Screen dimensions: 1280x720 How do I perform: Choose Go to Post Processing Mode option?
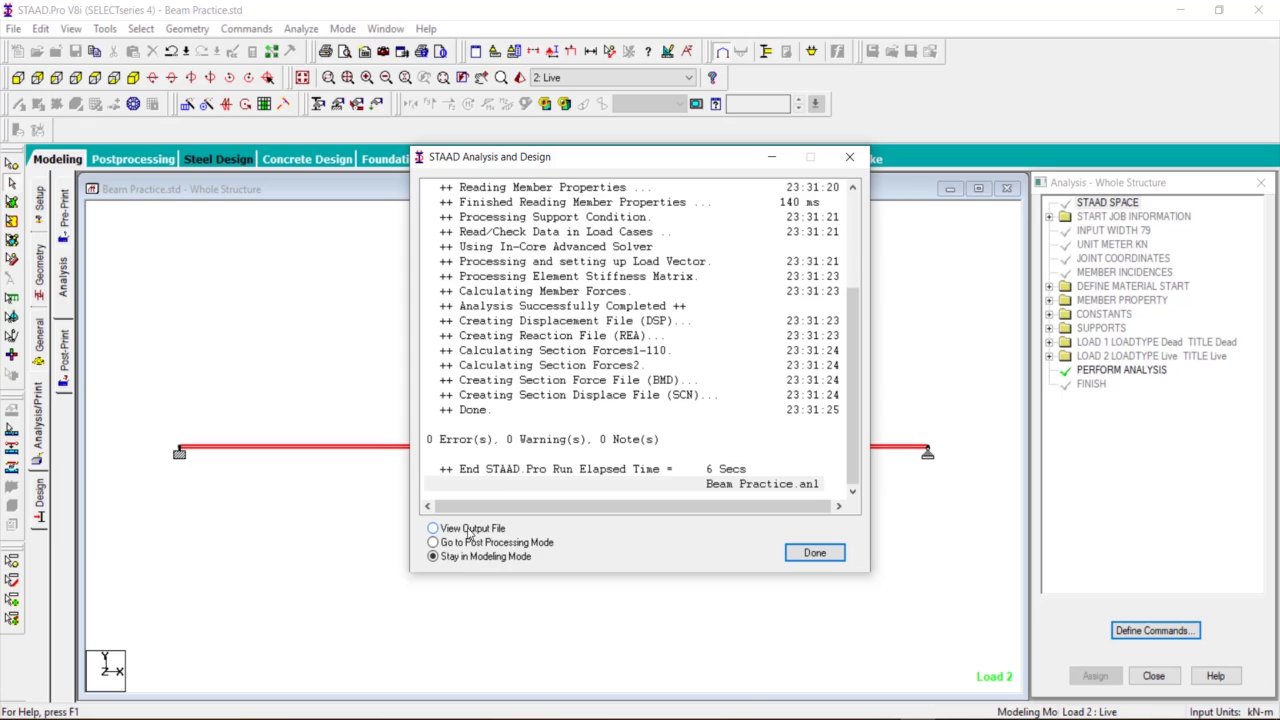pos(433,542)
